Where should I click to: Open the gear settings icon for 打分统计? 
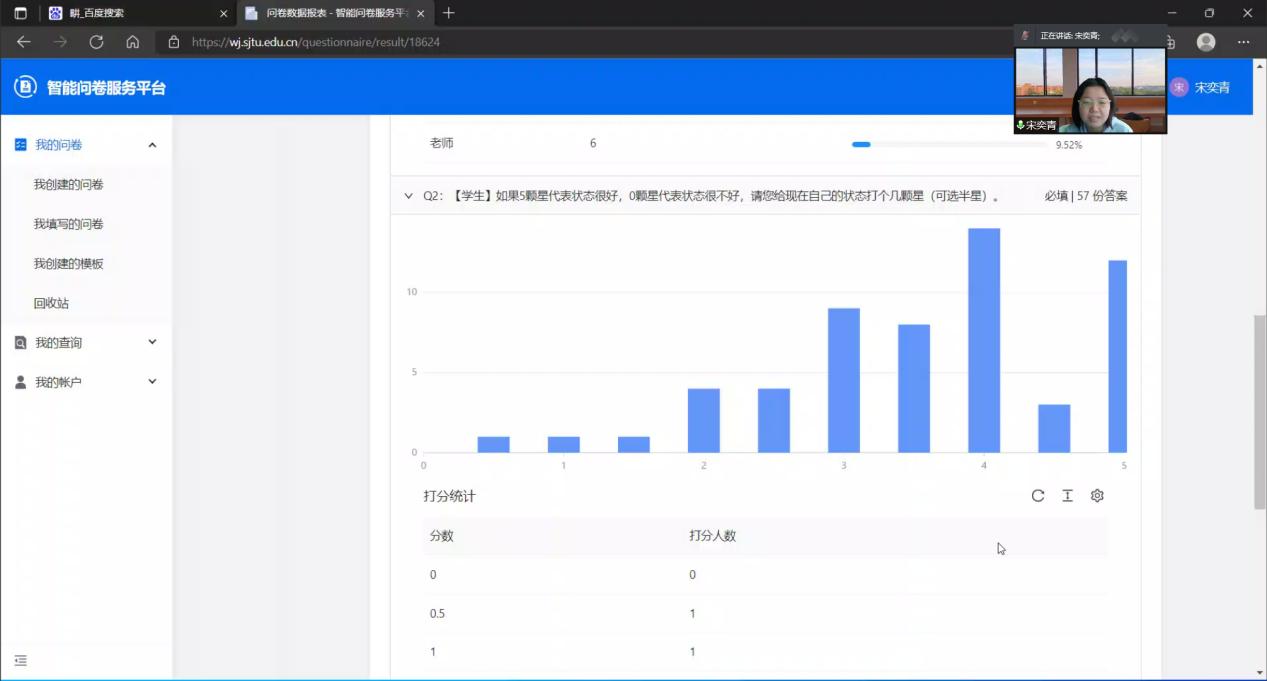tap(1097, 496)
